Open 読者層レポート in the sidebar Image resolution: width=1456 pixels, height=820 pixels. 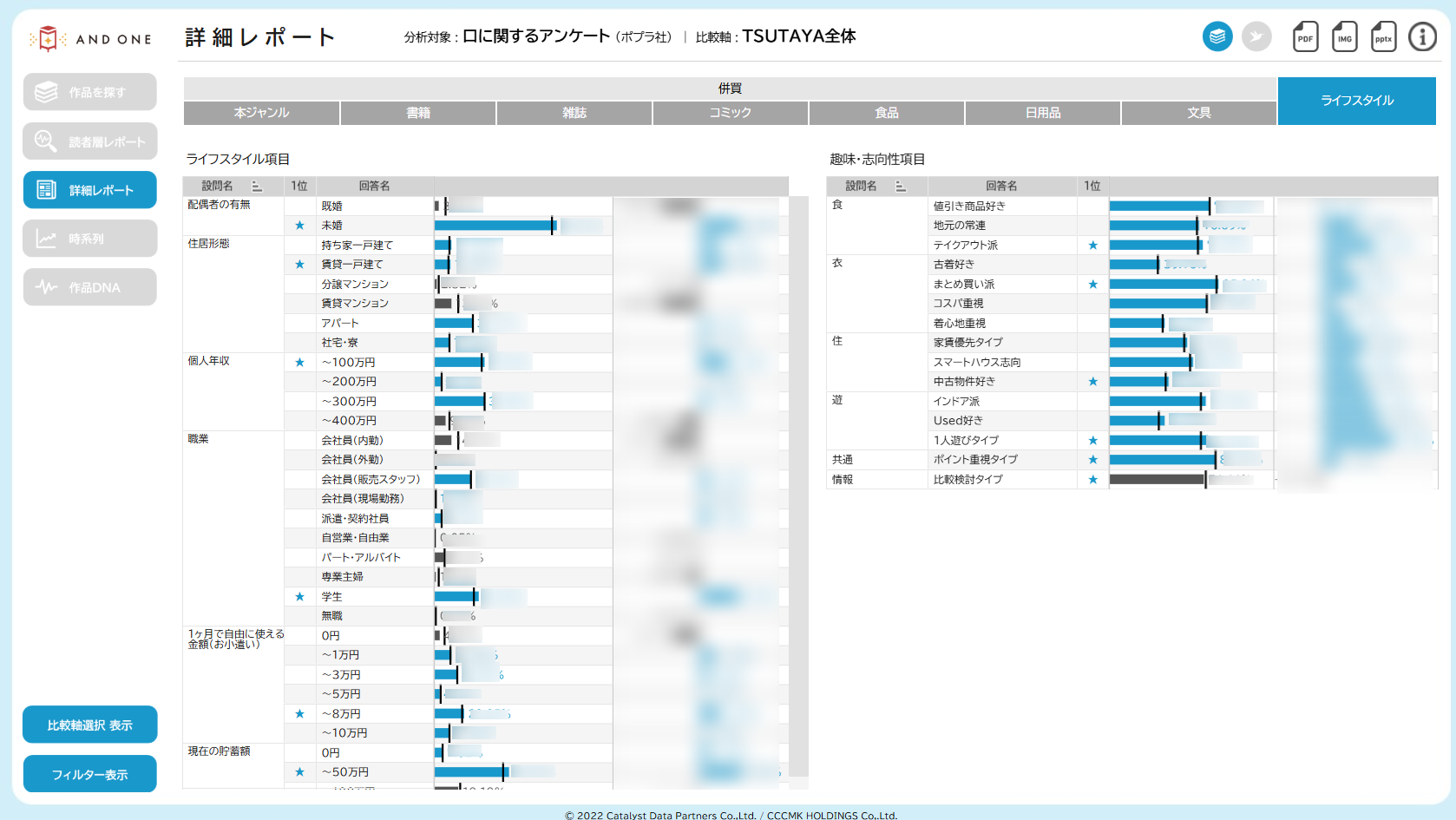coord(90,141)
